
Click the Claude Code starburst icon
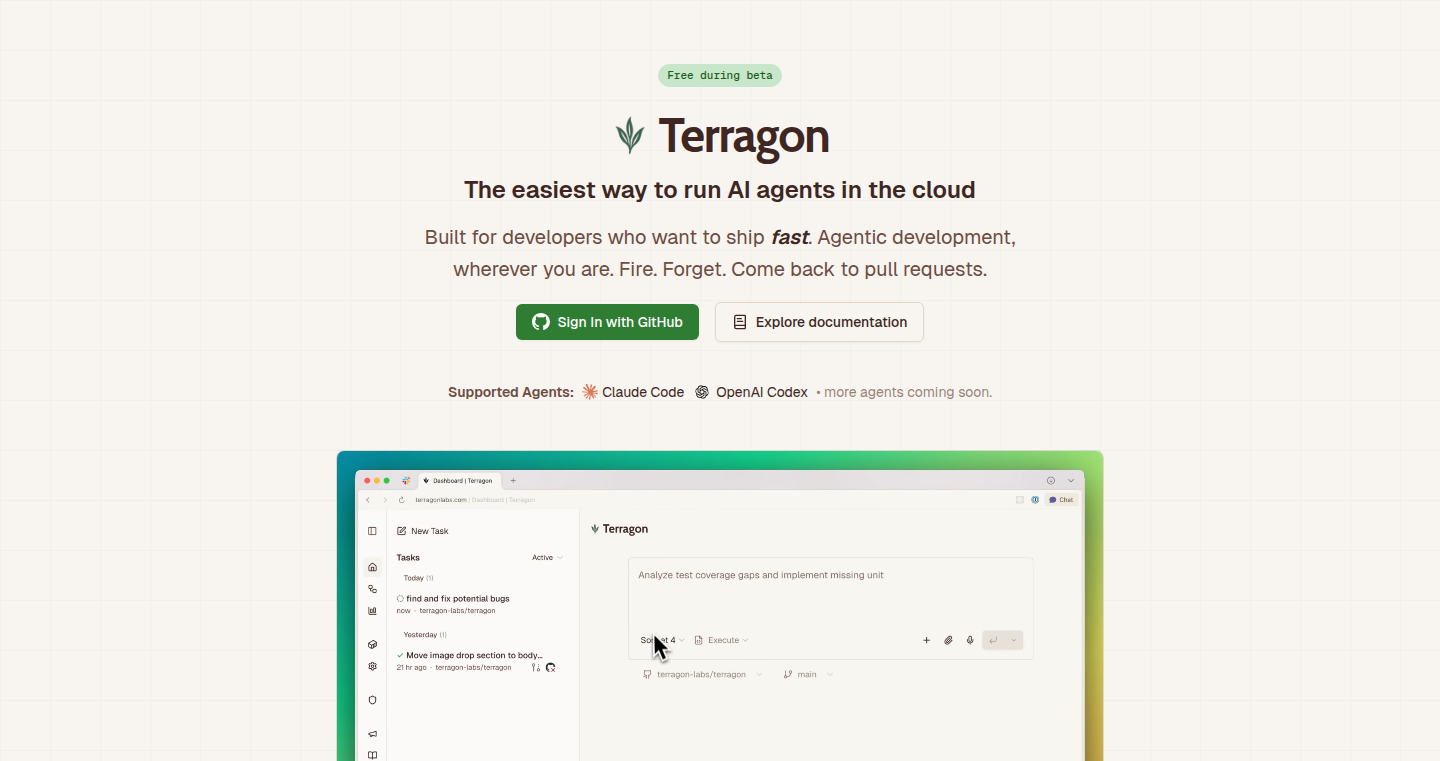pos(590,392)
